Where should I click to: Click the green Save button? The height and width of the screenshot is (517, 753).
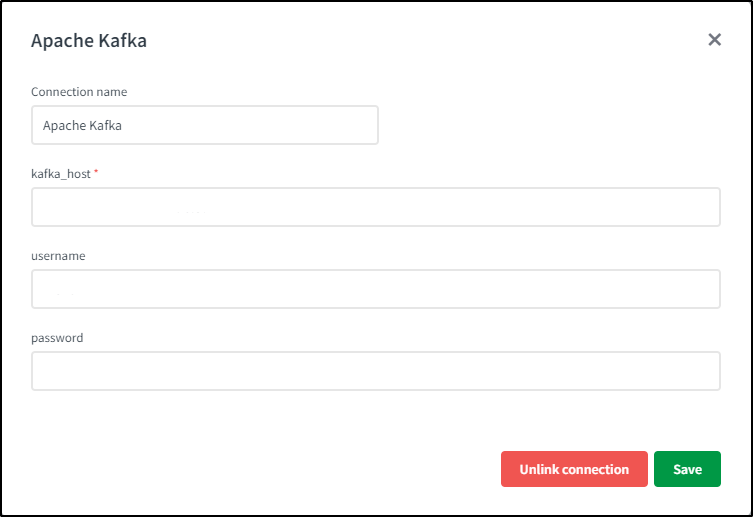point(687,469)
